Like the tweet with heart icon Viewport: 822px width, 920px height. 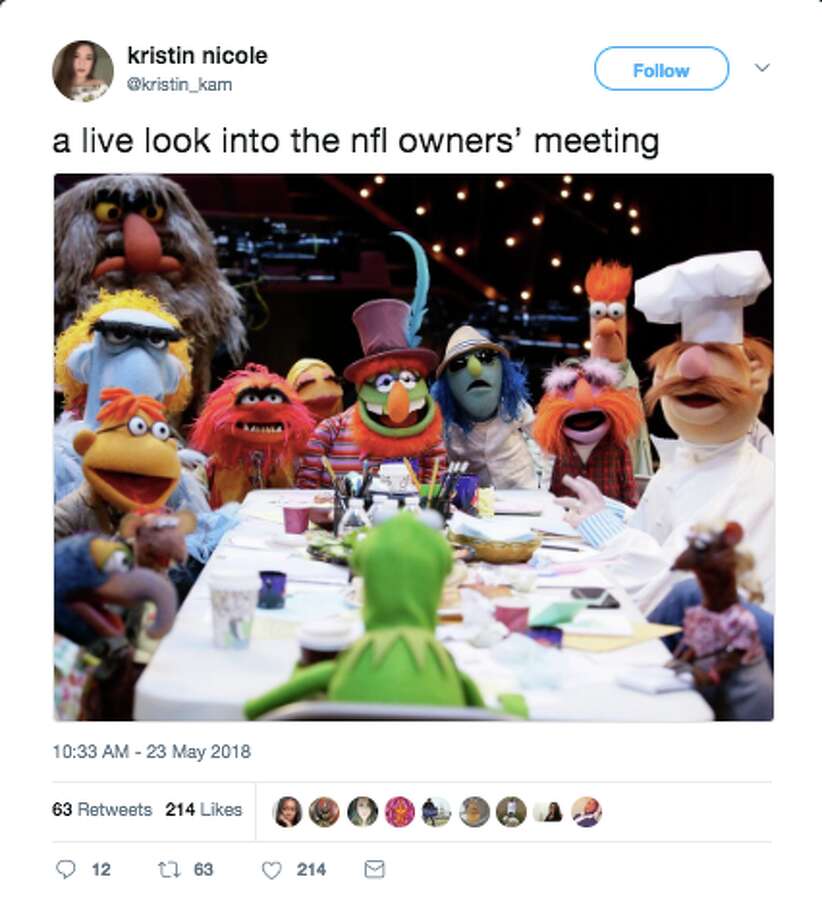click(271, 870)
